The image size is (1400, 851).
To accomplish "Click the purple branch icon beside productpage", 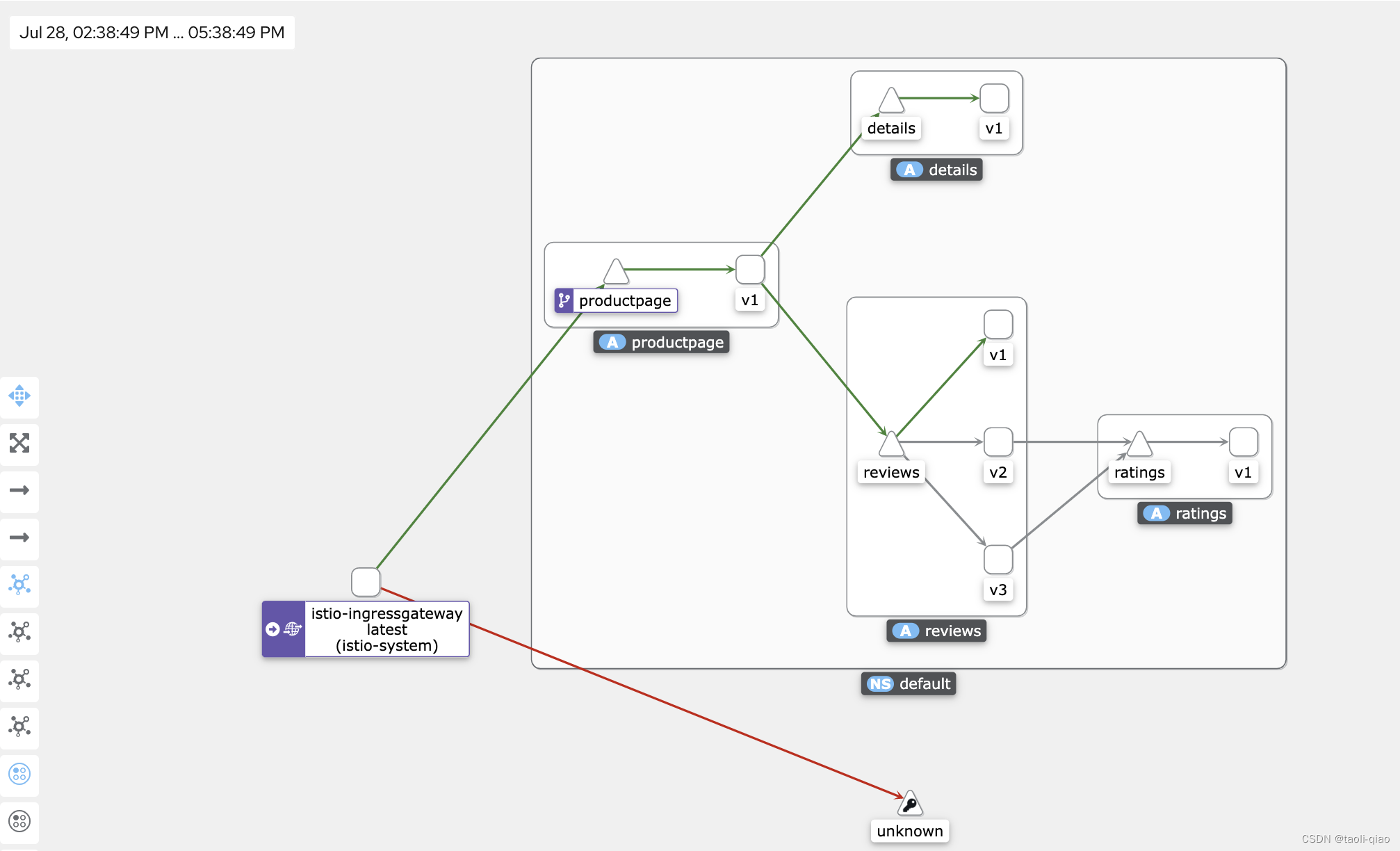I will pos(564,300).
